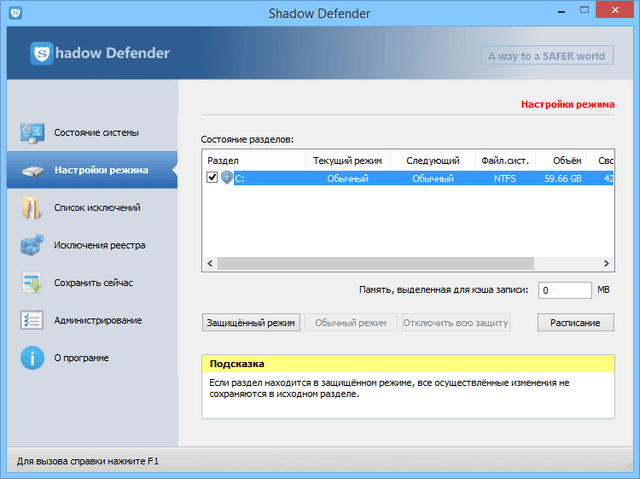
Task: Open the 'Расписание' schedule button
Action: tap(575, 323)
